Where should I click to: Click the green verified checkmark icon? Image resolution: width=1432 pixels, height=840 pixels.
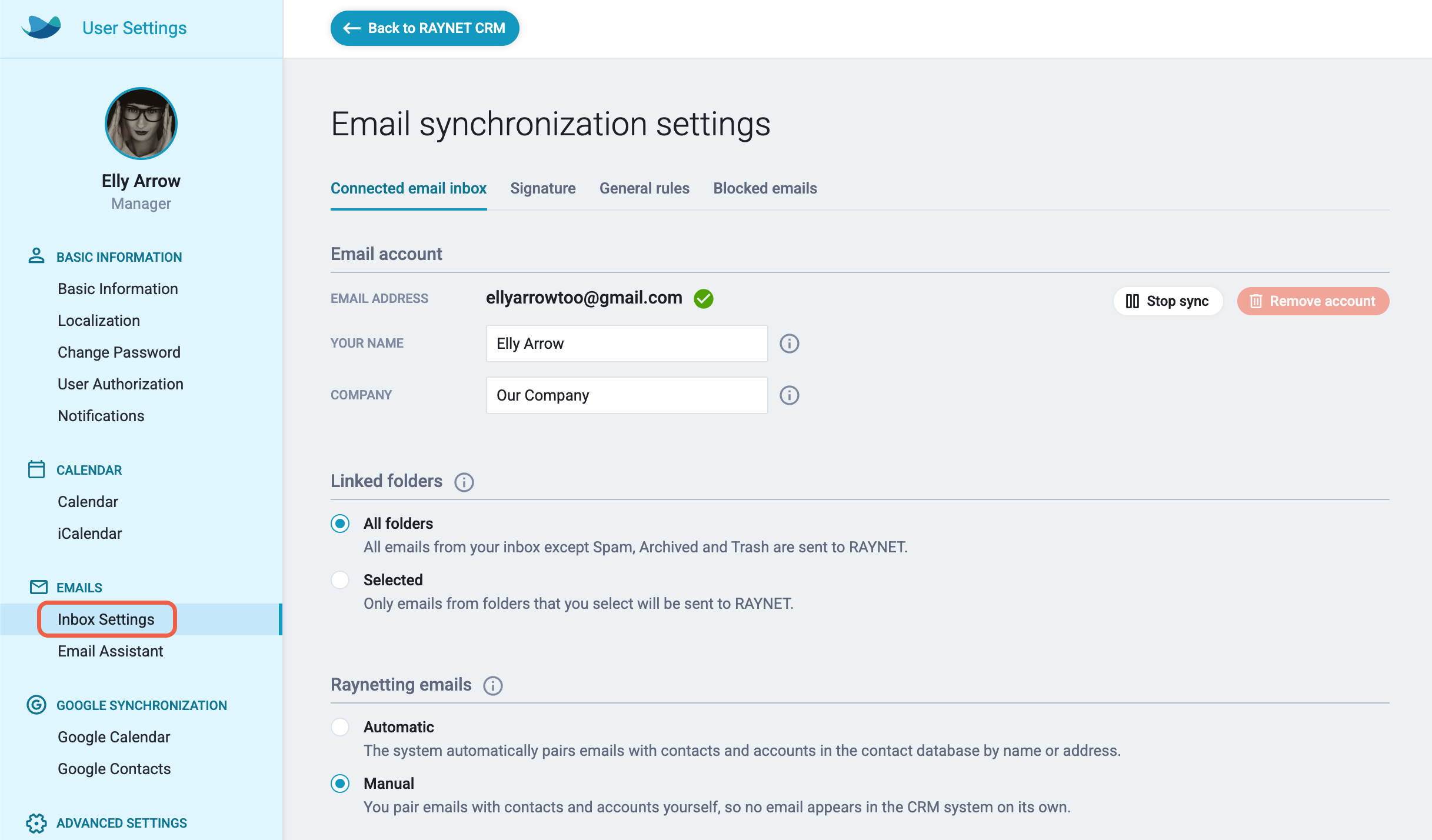(x=704, y=299)
